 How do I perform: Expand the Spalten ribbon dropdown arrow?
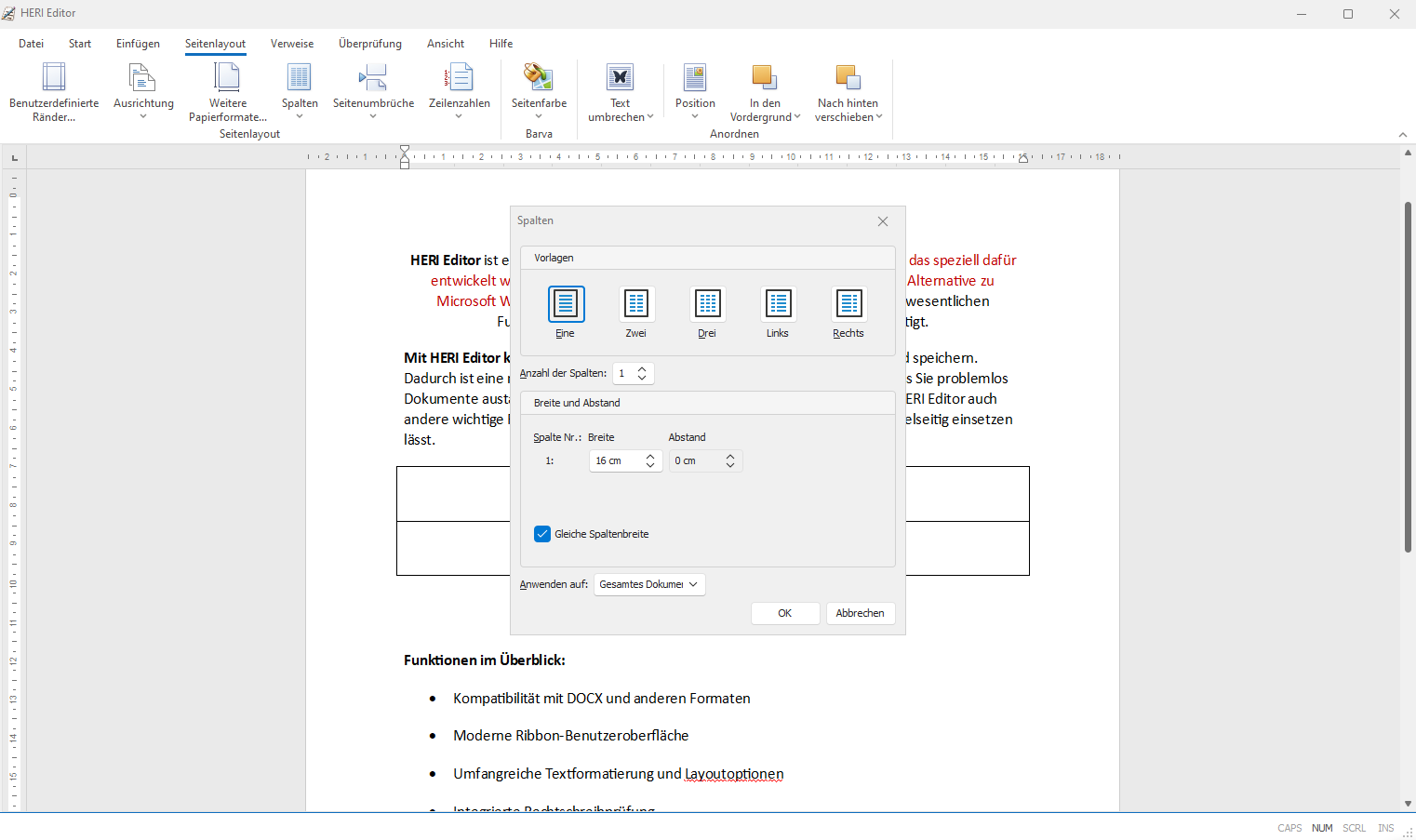tap(300, 117)
